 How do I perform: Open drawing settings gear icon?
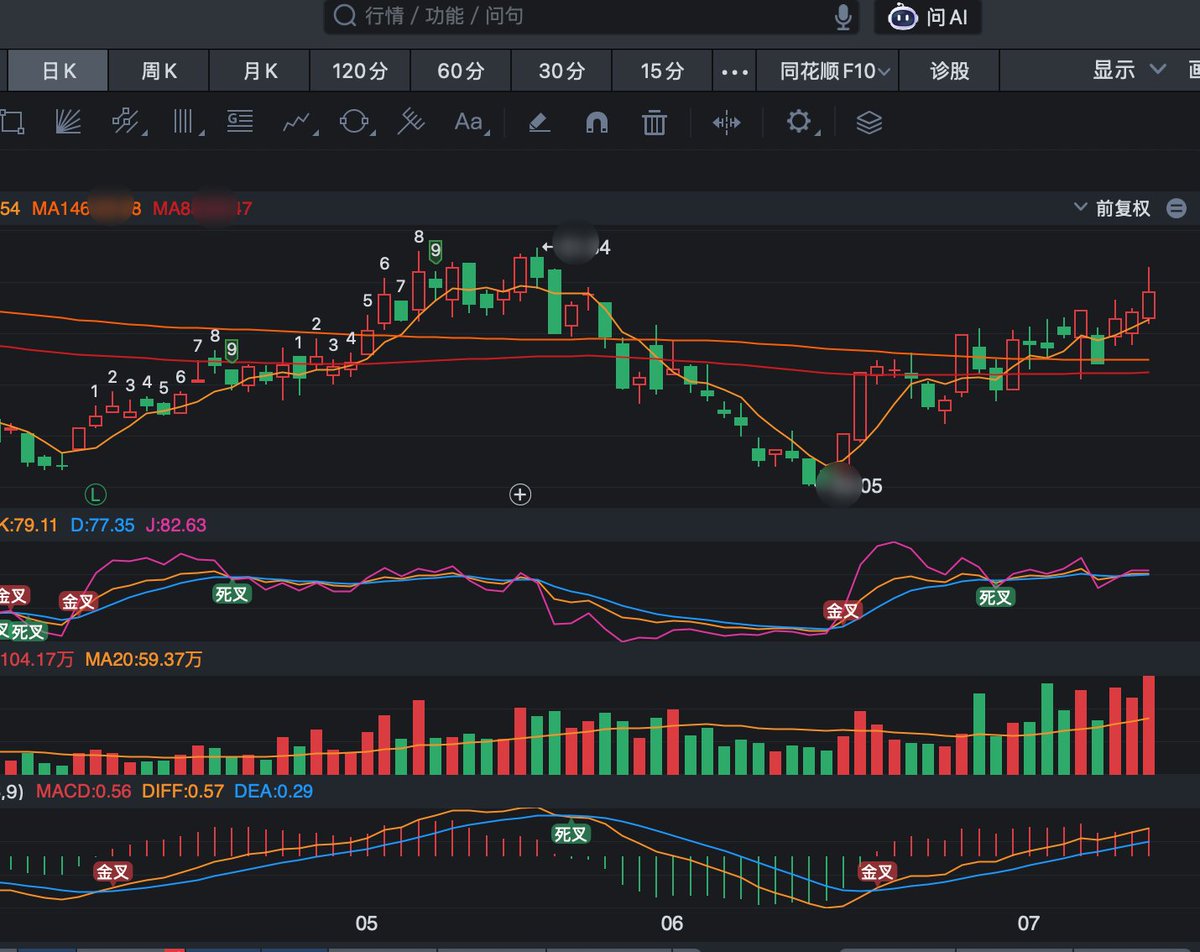pyautogui.click(x=798, y=122)
